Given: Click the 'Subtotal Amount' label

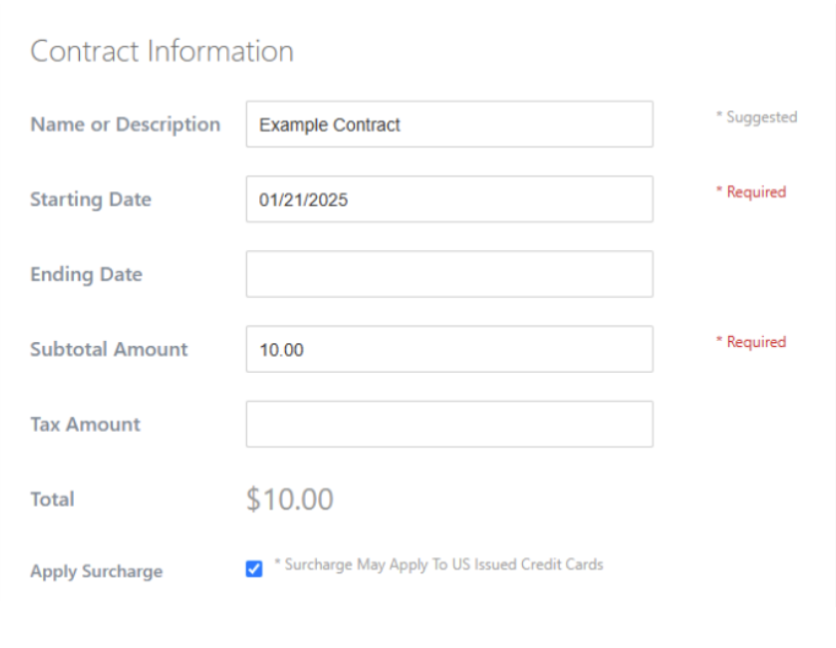Looking at the screenshot, I should coord(109,350).
